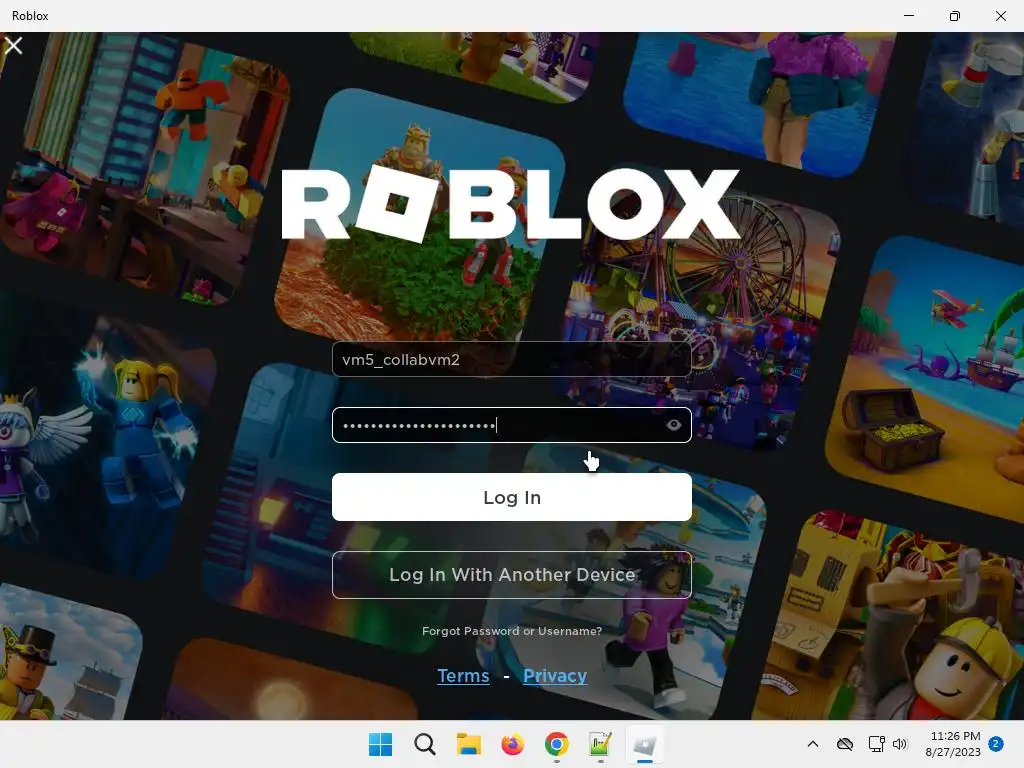The height and width of the screenshot is (768, 1024).
Task: Open the clock showing 11:26 PM
Action: pyautogui.click(x=953, y=744)
